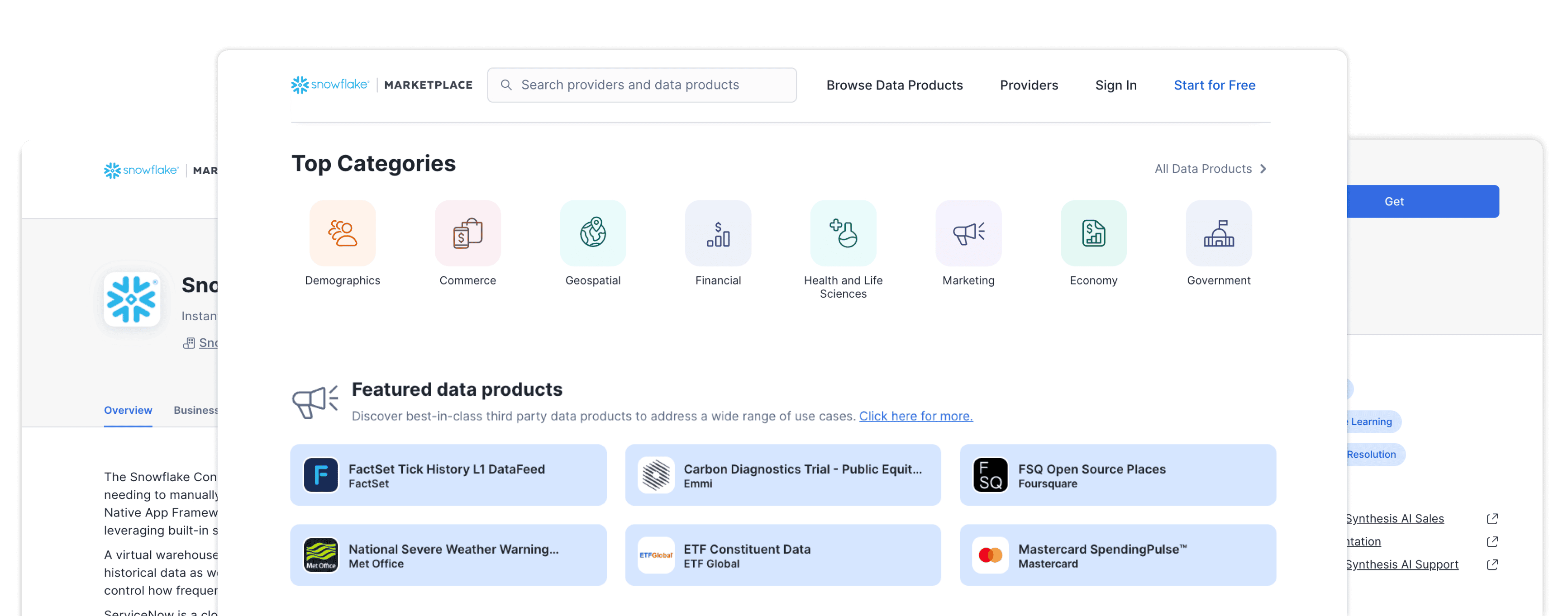Open Carbon Diagnostics Trial card
Image resolution: width=1568 pixels, height=616 pixels.
[783, 475]
